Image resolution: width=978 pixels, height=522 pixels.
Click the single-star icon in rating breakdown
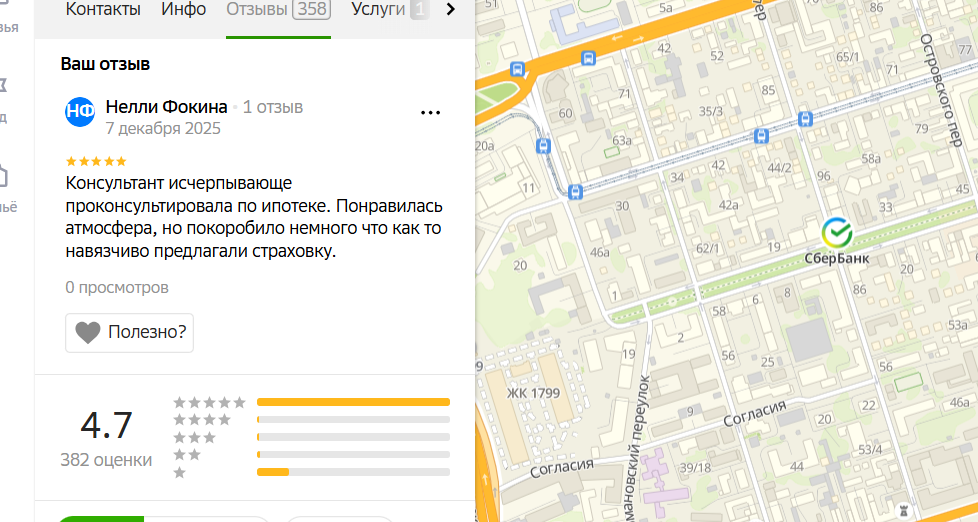pos(180,472)
